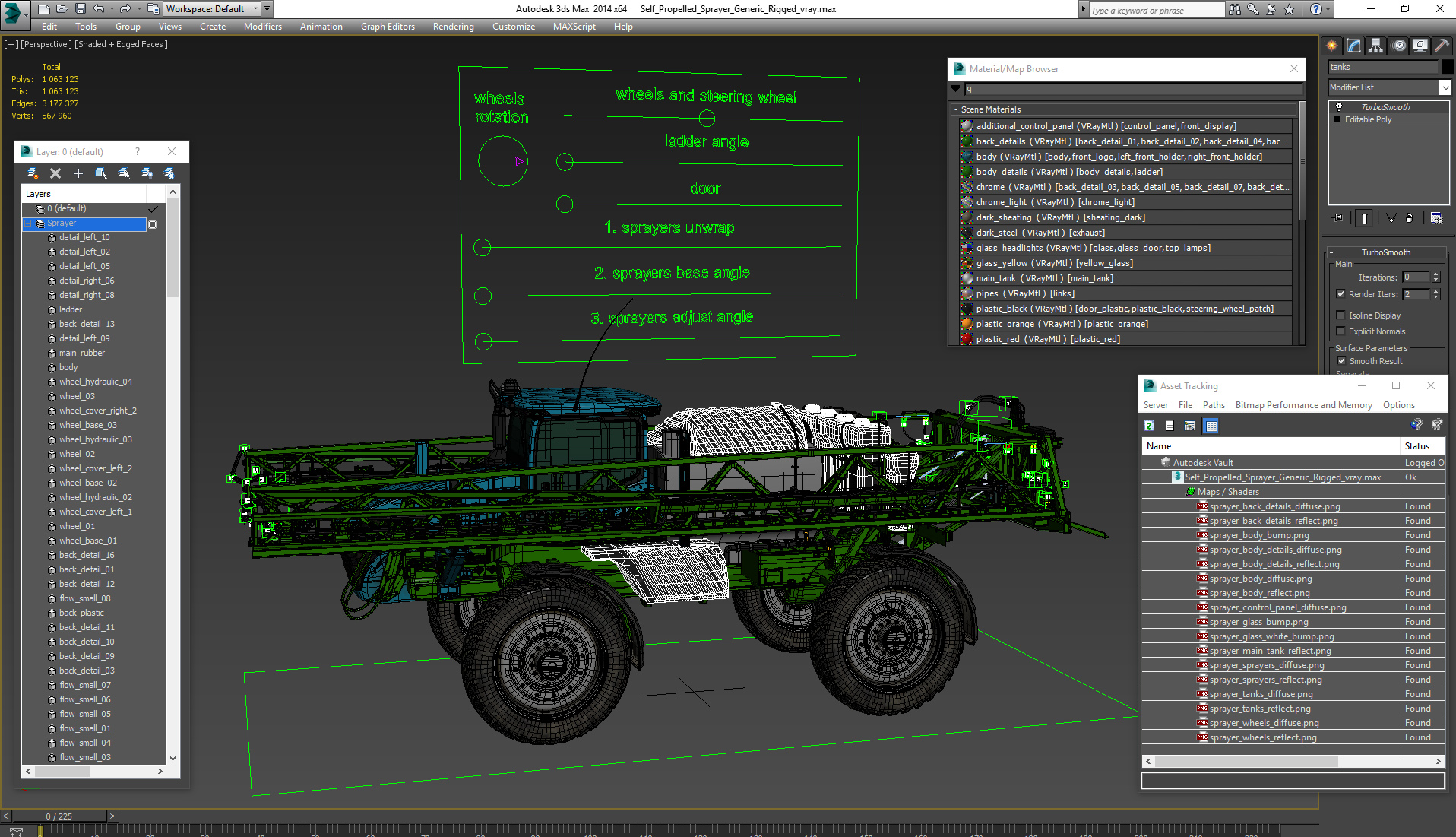Viewport: 1456px width, 837px height.
Task: Click the Favorites star icon
Action: coord(1290,9)
